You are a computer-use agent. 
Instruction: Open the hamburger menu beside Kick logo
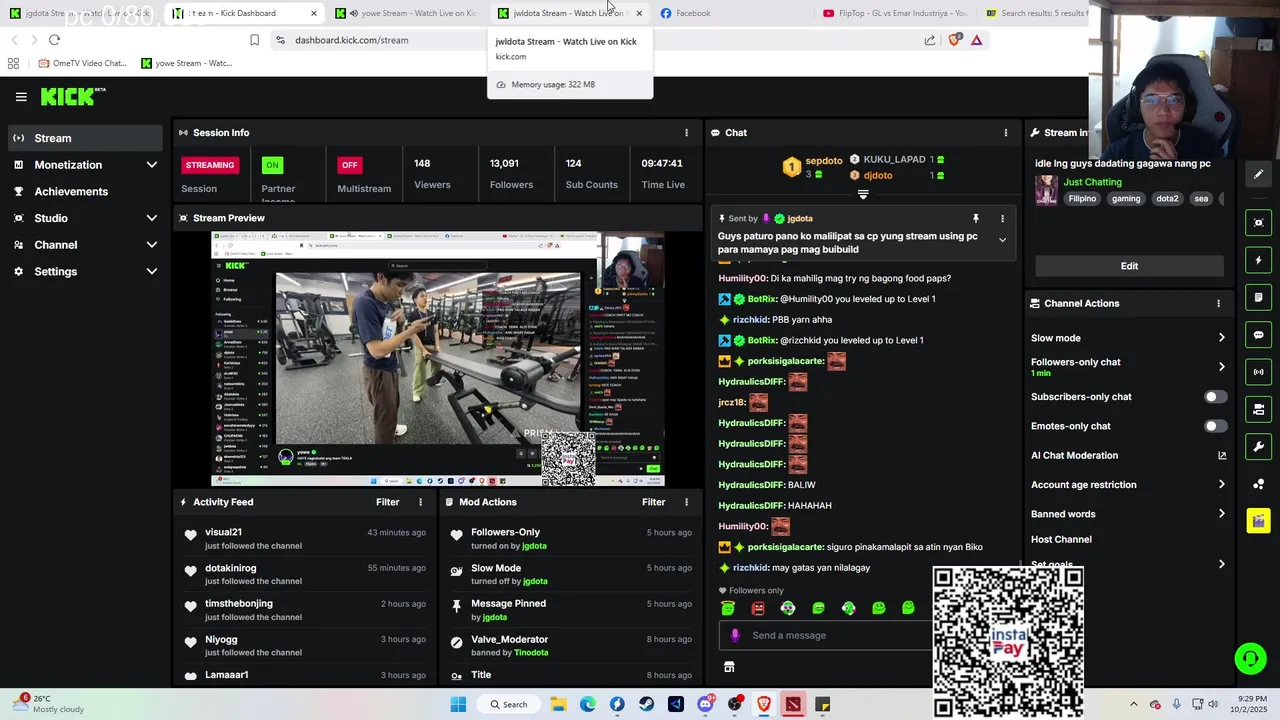(x=21, y=97)
